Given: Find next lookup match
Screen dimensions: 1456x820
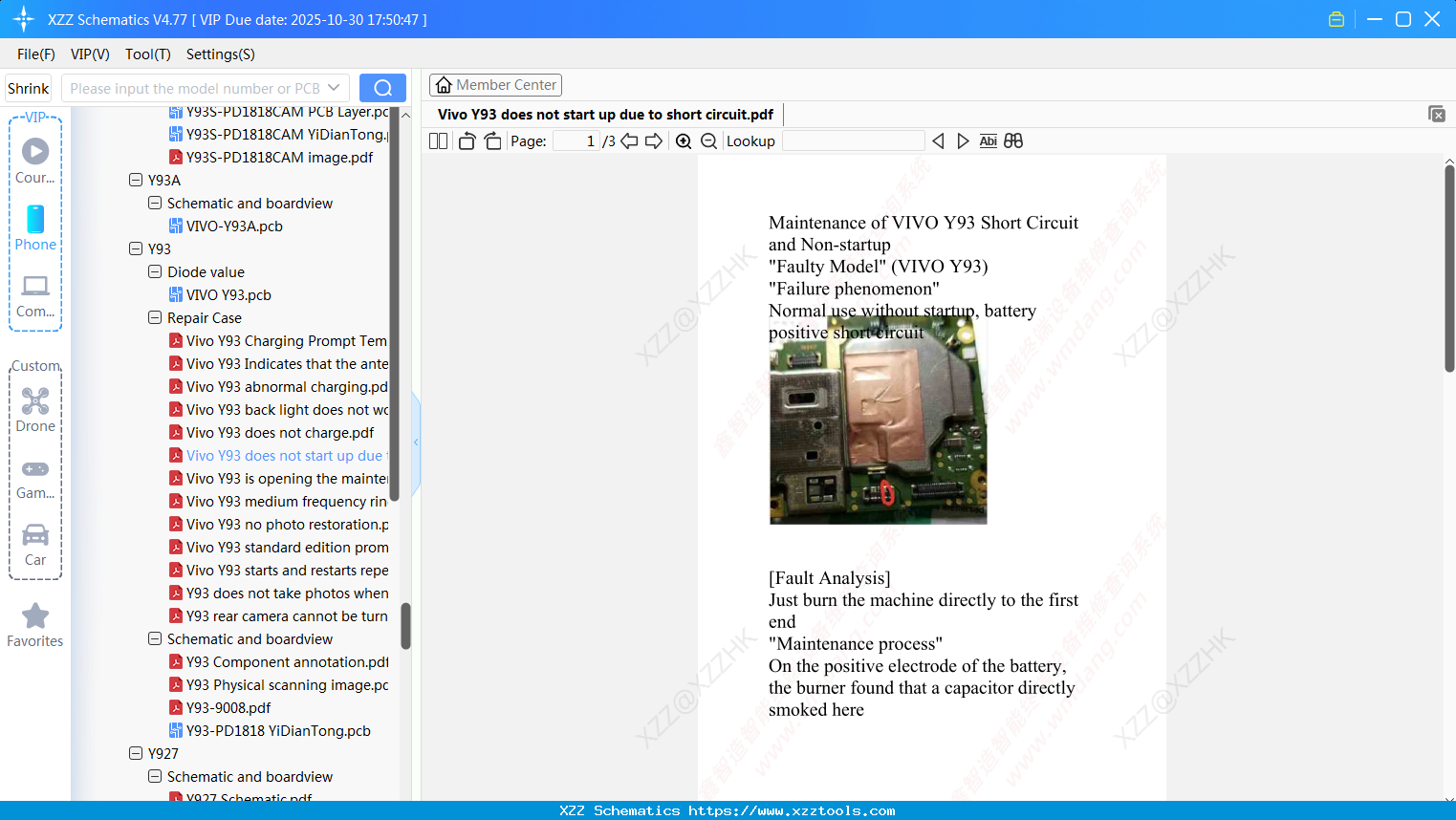Looking at the screenshot, I should click(963, 141).
